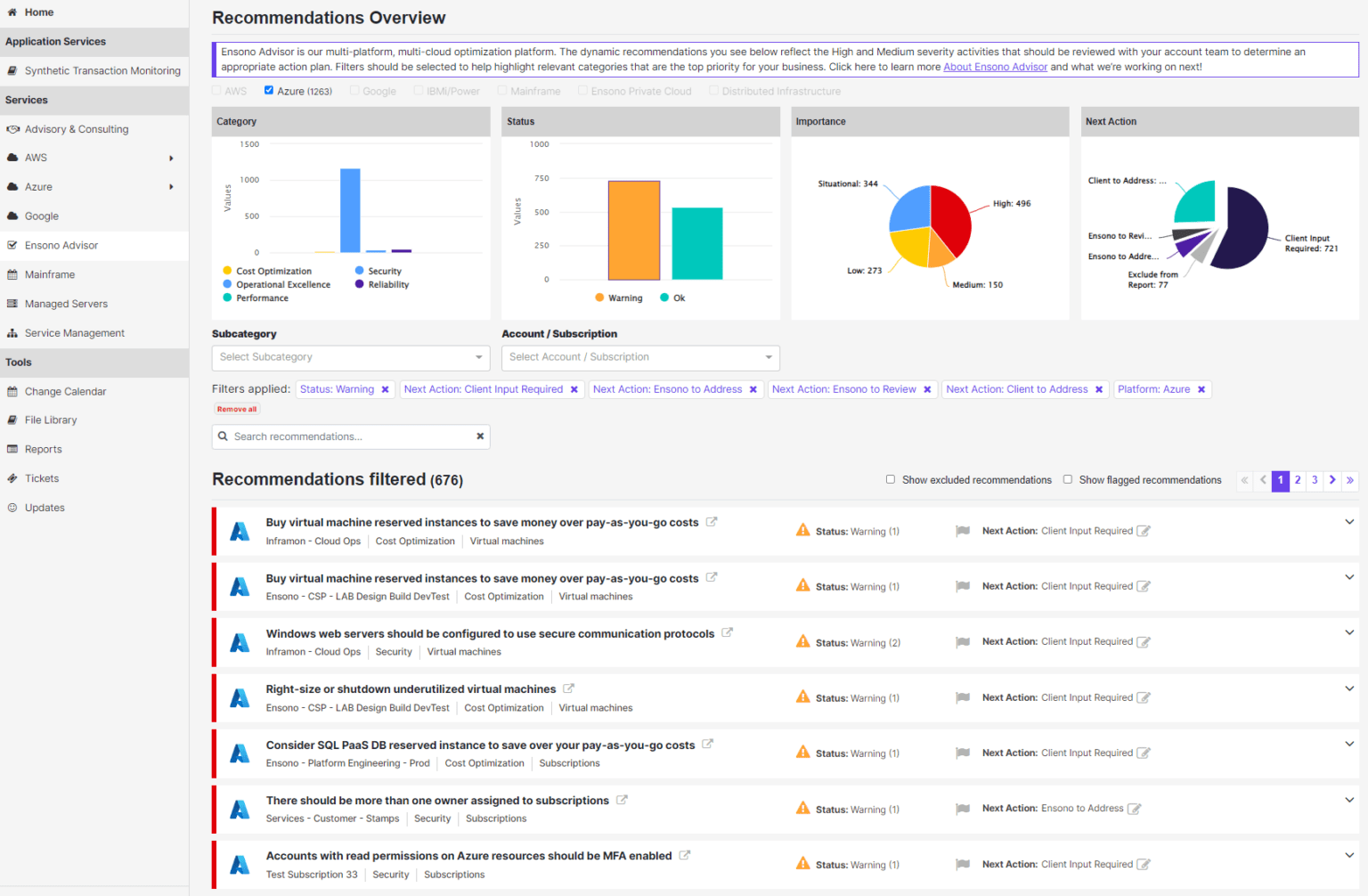Click the About Ensono Advisor link
Screen dimensions: 1368x896
click(995, 66)
